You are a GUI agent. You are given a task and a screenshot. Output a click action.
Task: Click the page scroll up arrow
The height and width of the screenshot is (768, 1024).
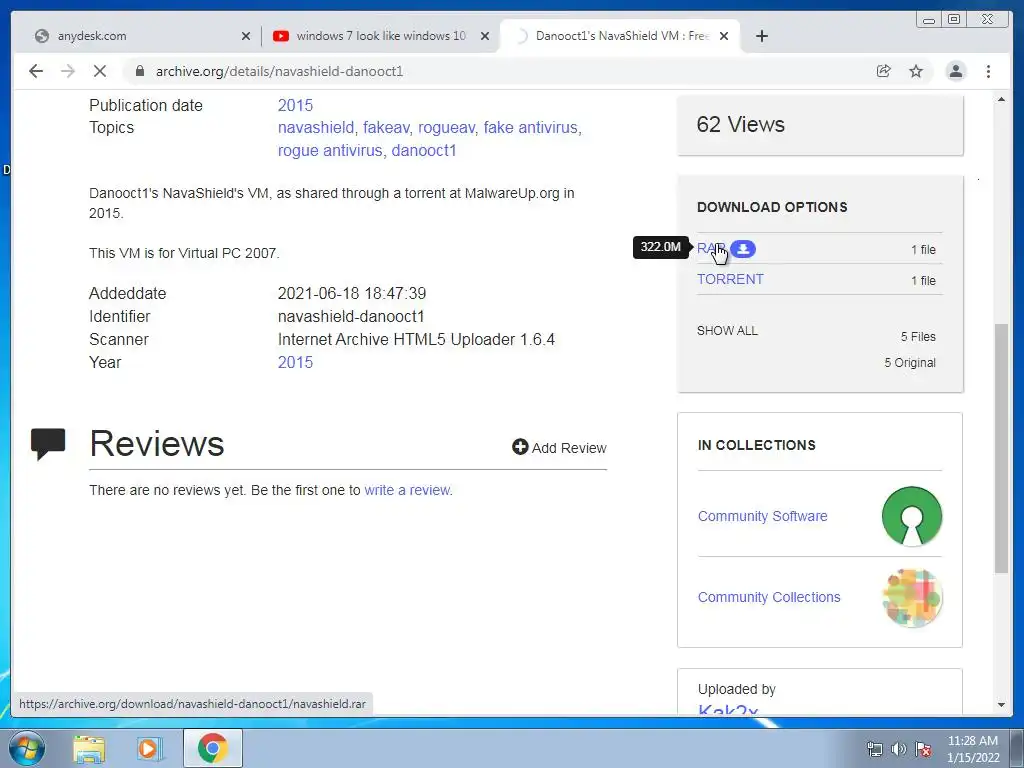(x=1001, y=99)
